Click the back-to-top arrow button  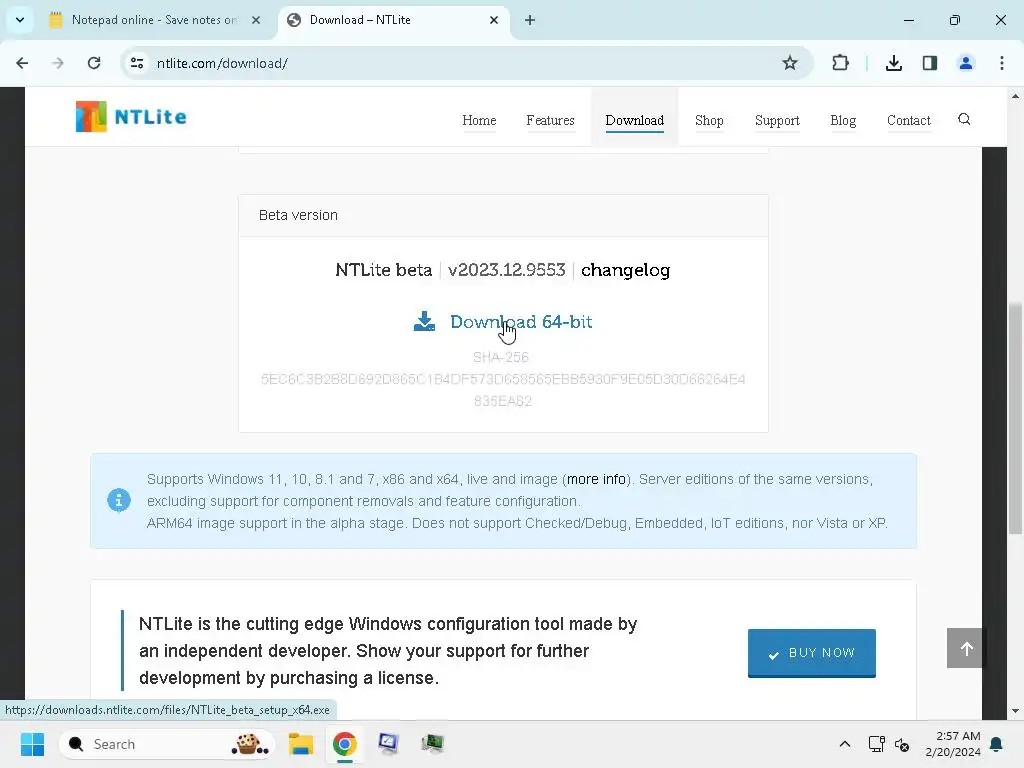click(967, 648)
